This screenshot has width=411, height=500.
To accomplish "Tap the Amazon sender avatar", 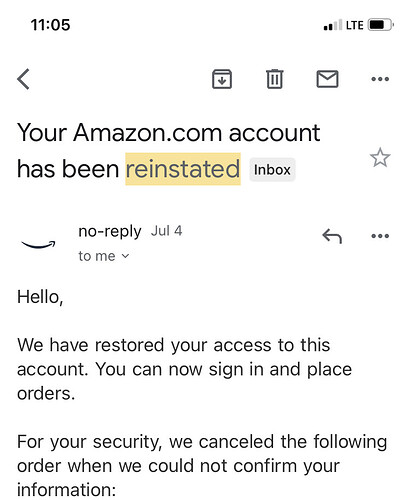I will pyautogui.click(x=38, y=244).
